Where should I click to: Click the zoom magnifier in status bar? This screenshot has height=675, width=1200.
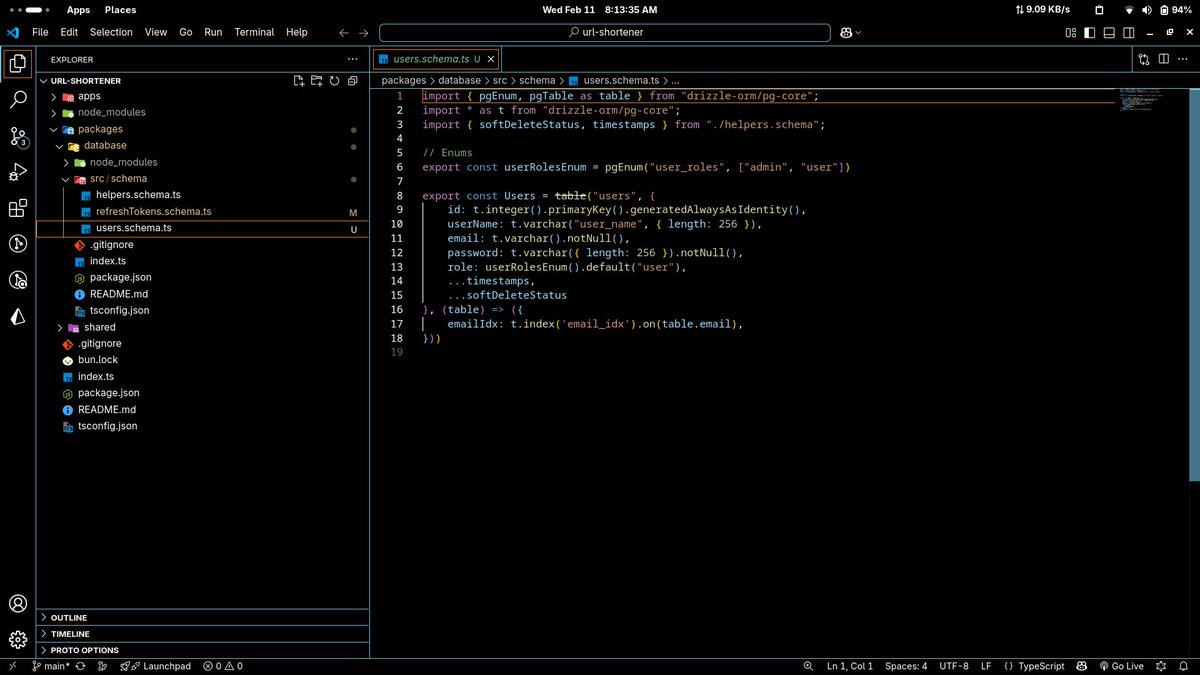[808, 666]
